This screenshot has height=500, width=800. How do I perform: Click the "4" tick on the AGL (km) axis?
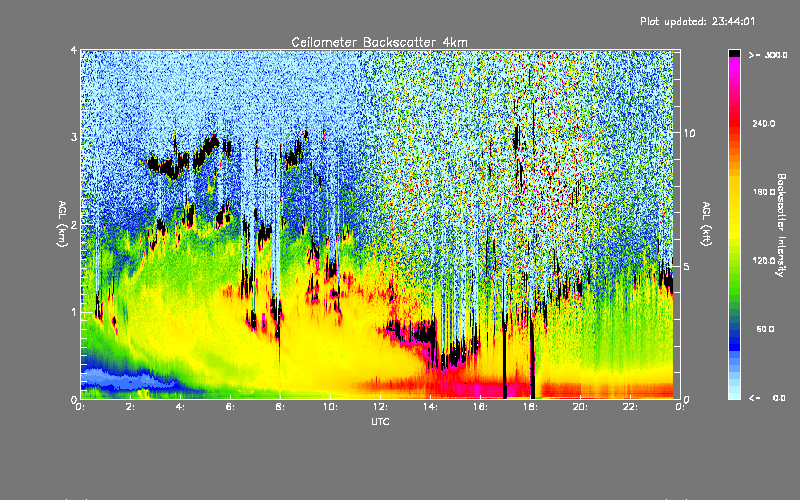point(74,50)
